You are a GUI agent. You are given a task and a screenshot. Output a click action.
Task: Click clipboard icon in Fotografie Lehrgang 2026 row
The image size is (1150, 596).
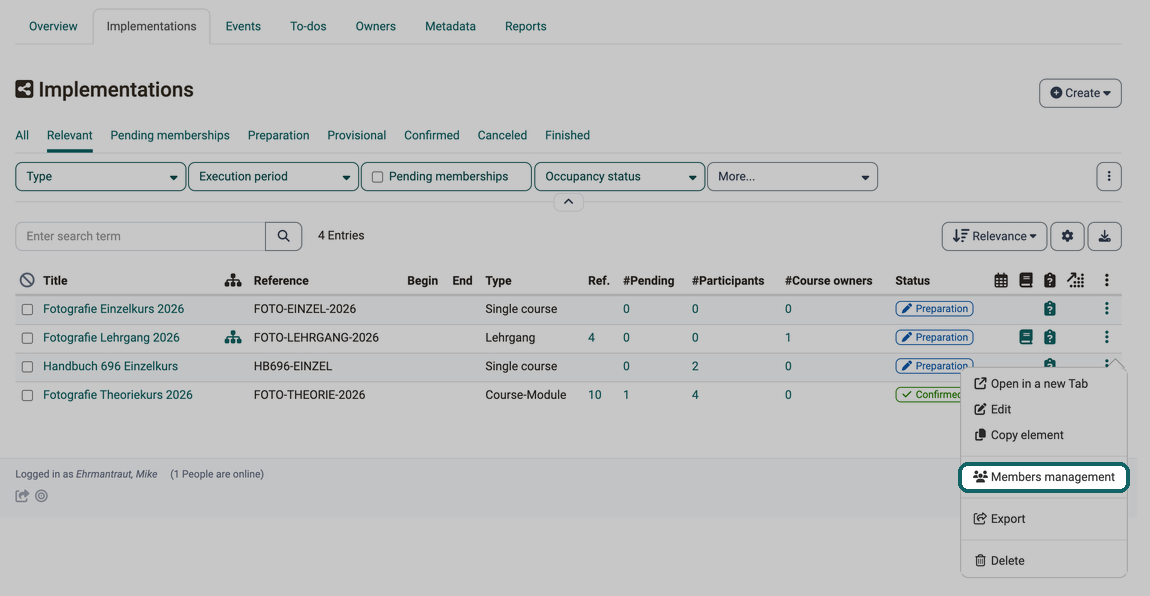(1050, 337)
